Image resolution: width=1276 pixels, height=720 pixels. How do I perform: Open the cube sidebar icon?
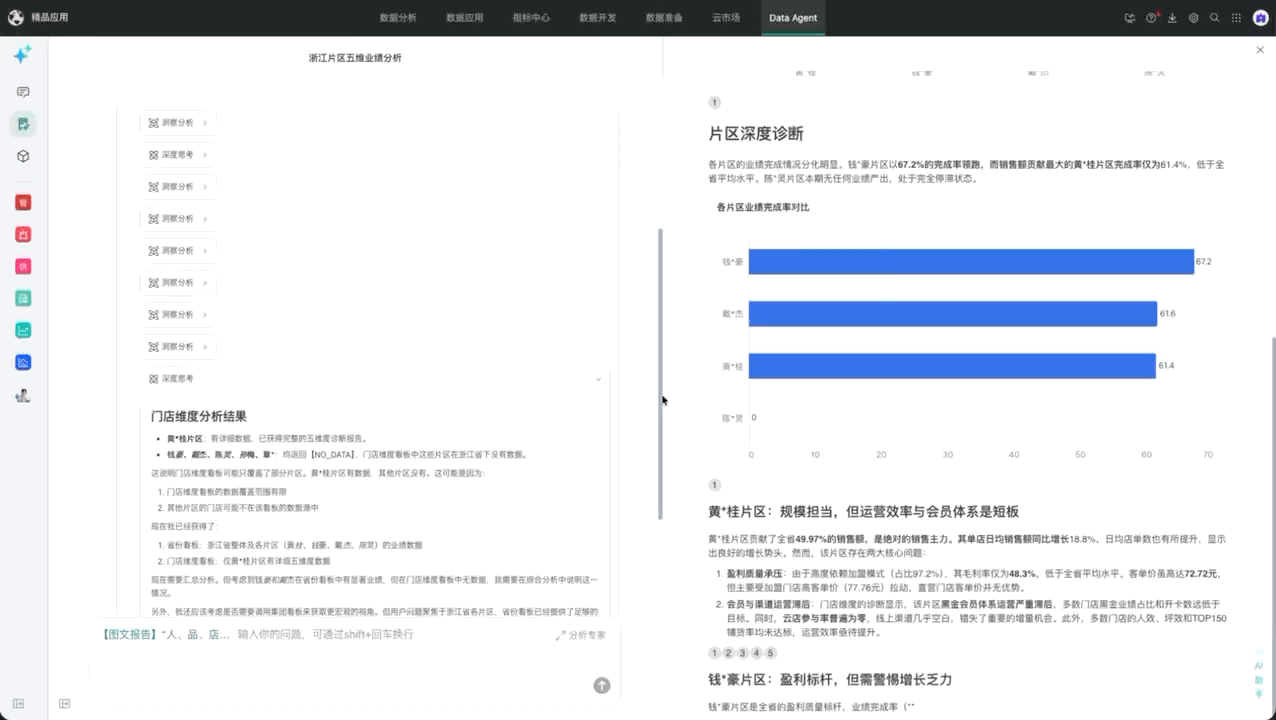[23, 156]
